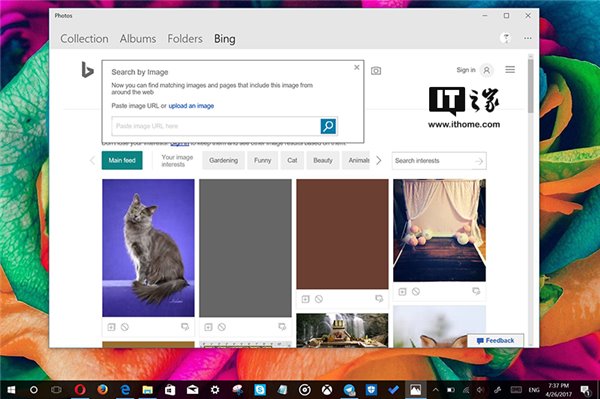Block the curtain backdrop photo

click(416, 292)
